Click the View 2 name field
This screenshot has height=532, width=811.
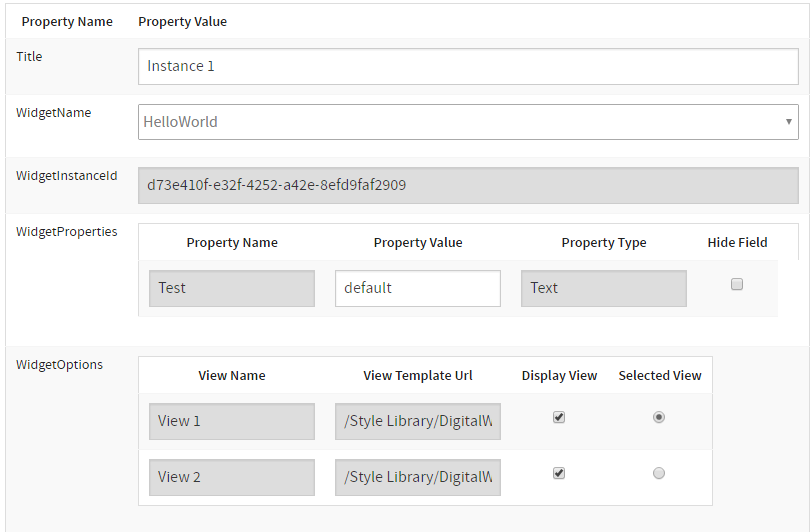(x=232, y=477)
